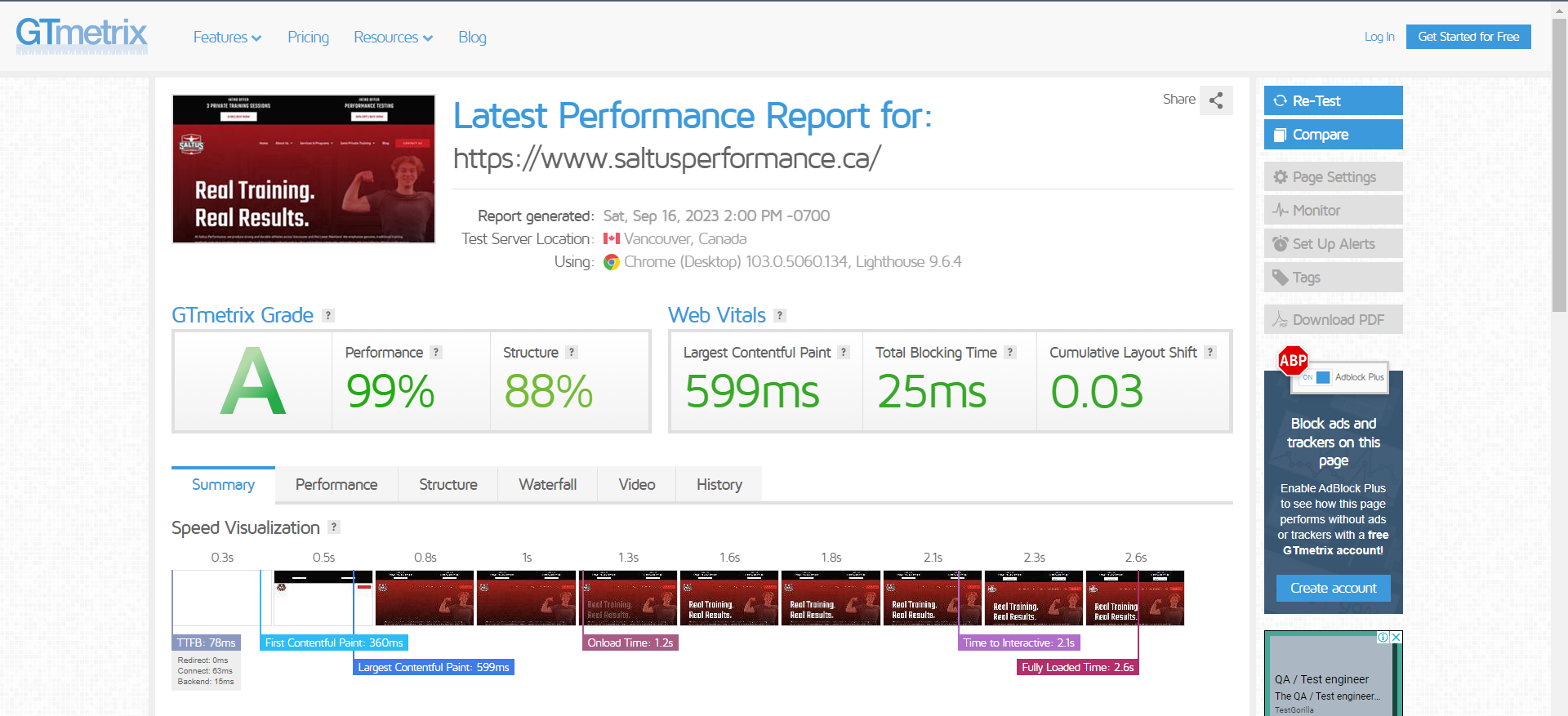Click the 0.5s filmstrip frame
The image size is (1568, 716).
click(x=323, y=598)
